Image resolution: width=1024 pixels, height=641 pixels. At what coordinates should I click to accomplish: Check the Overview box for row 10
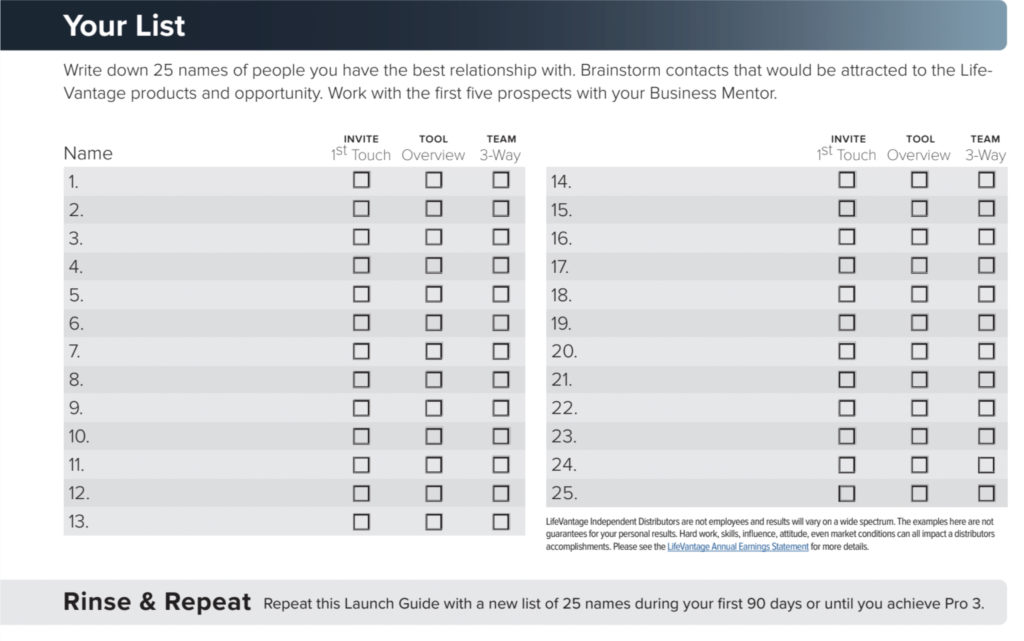coord(434,436)
